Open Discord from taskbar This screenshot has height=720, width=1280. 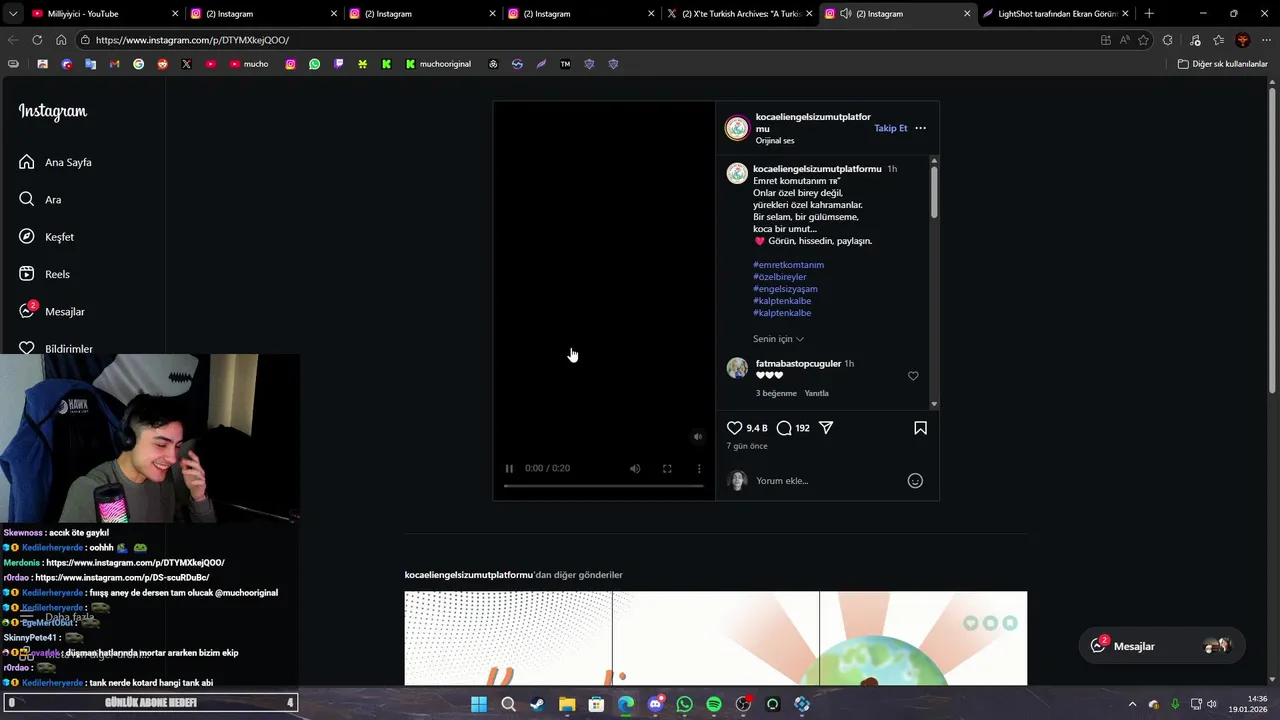[x=655, y=704]
